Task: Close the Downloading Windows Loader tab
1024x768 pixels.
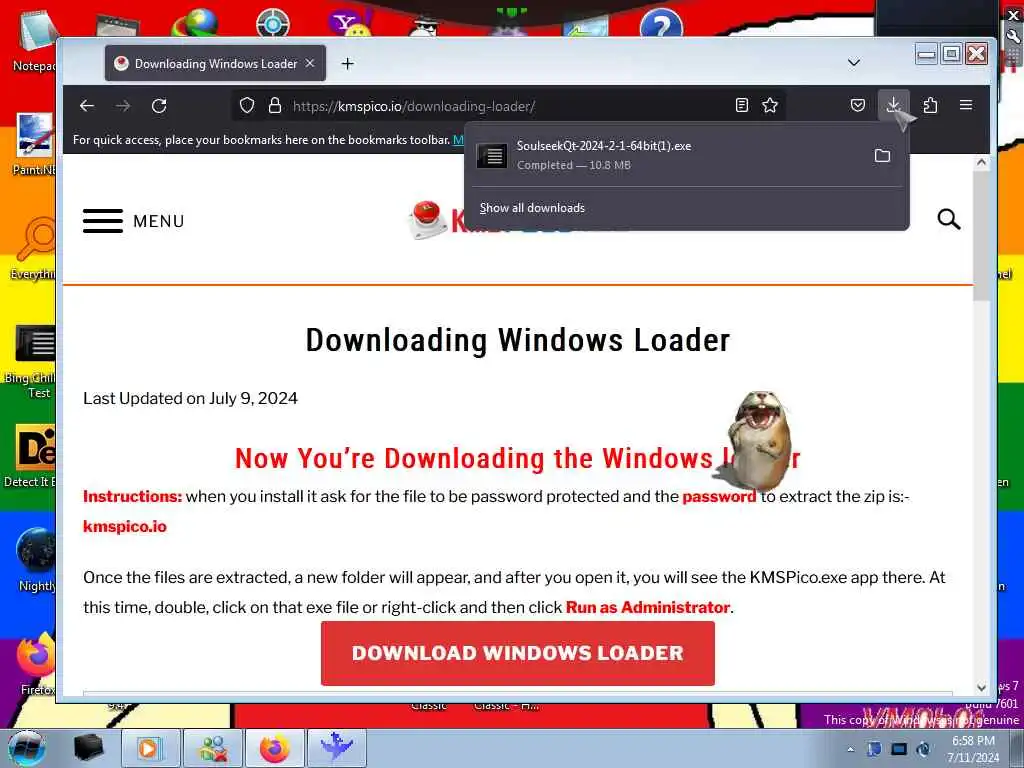Action: (x=310, y=63)
